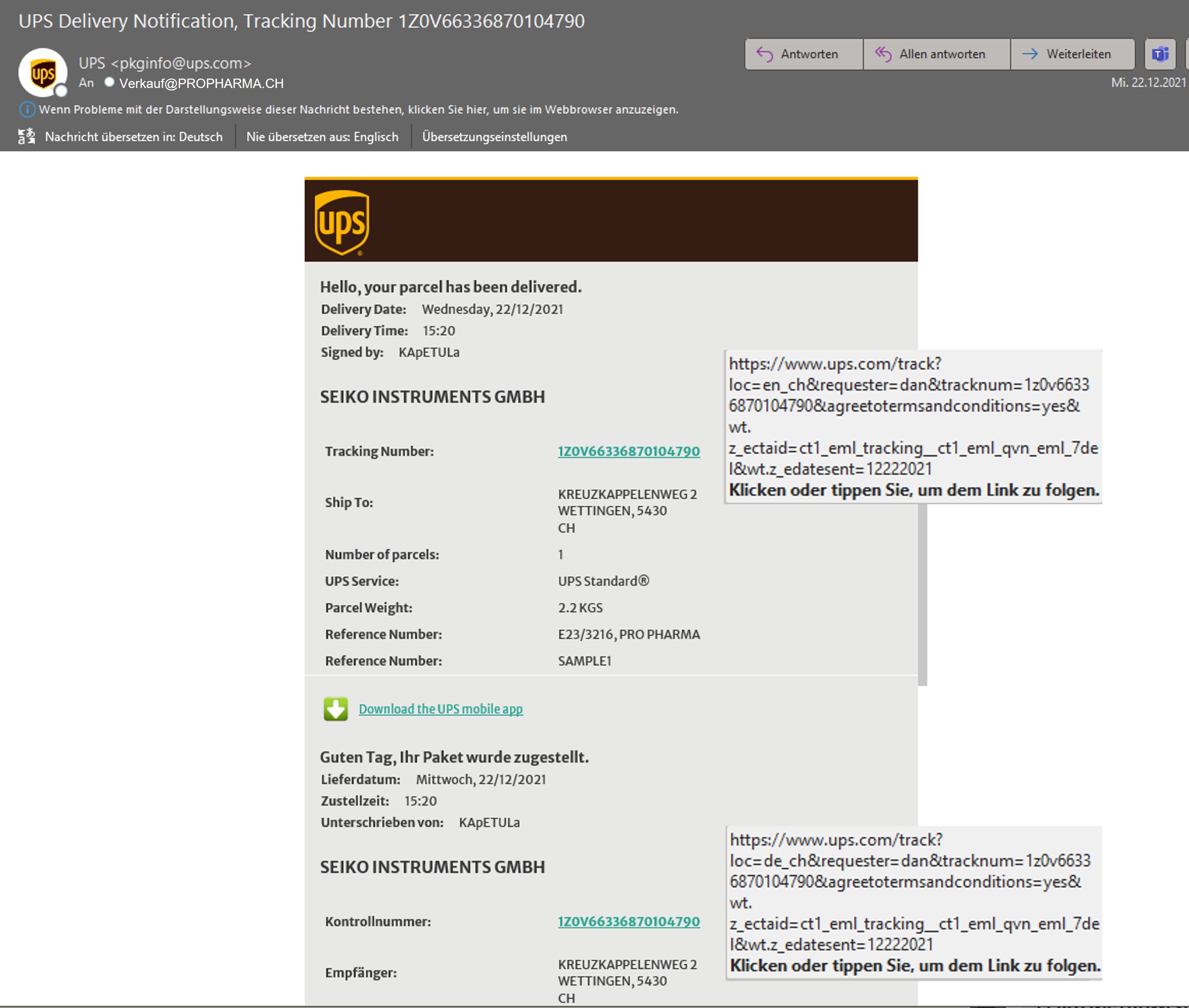Click the UPS sender avatar picture
Image resolution: width=1189 pixels, height=1008 pixels.
coord(43,72)
